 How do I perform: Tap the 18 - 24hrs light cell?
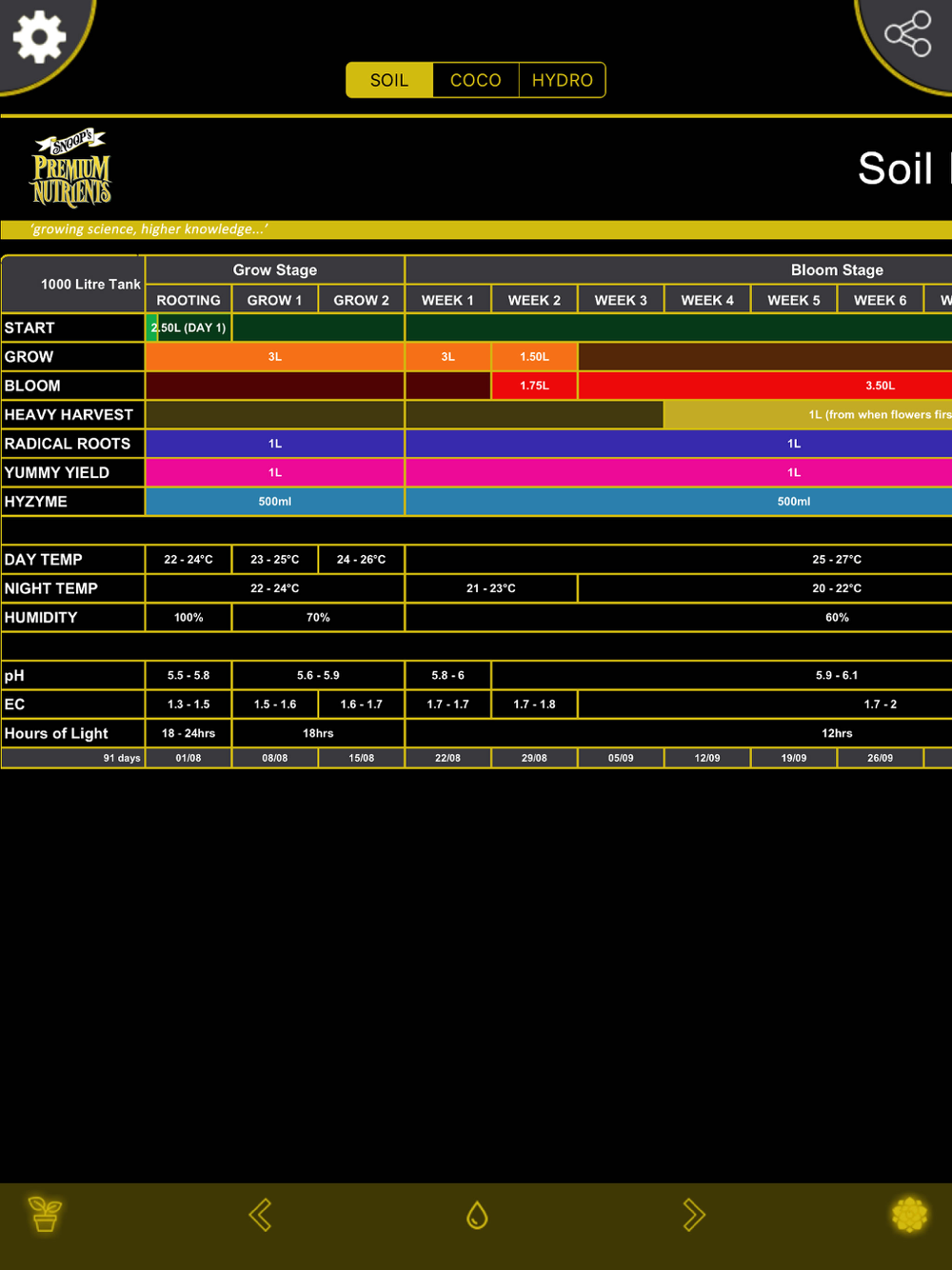(x=188, y=734)
